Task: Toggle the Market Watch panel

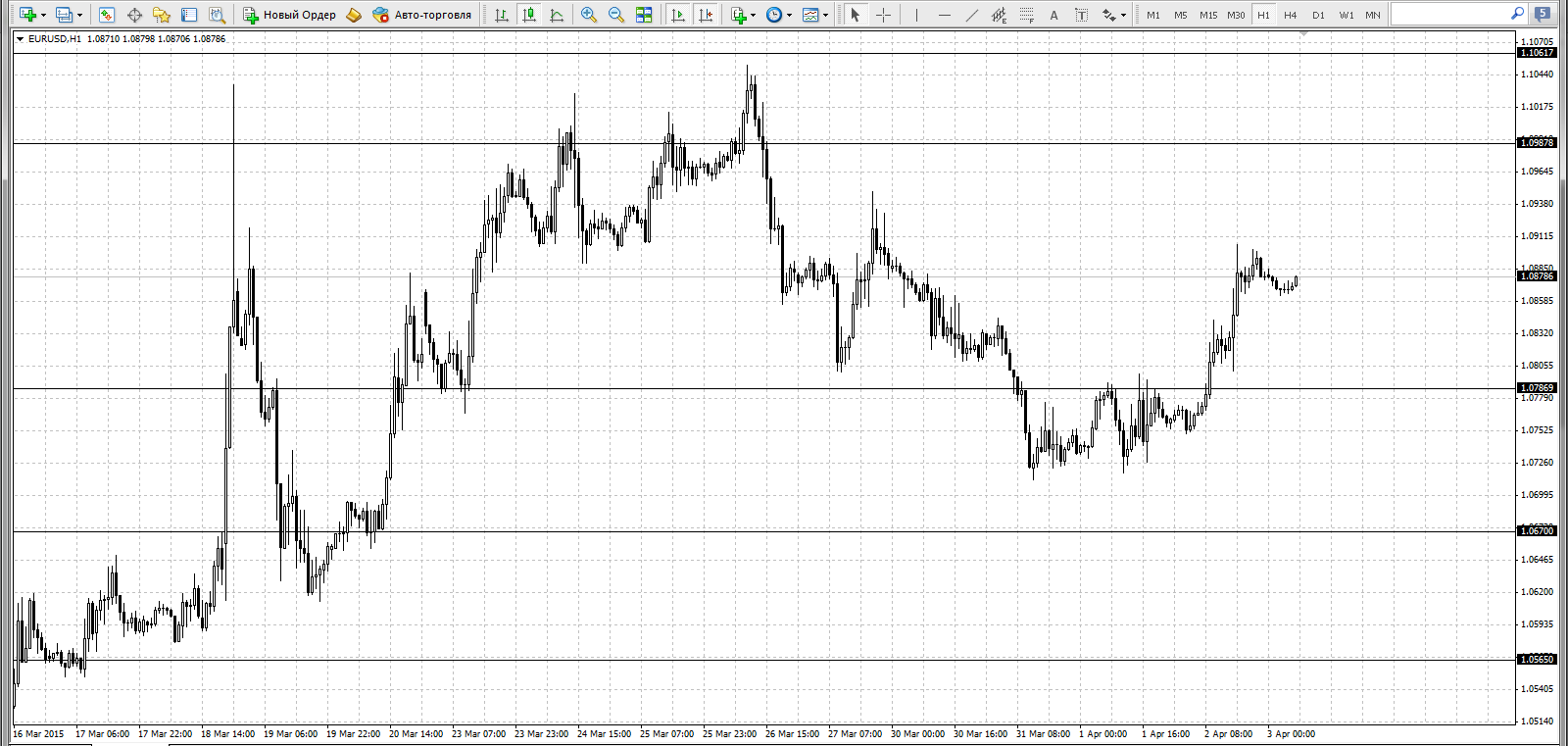Action: click(x=107, y=15)
